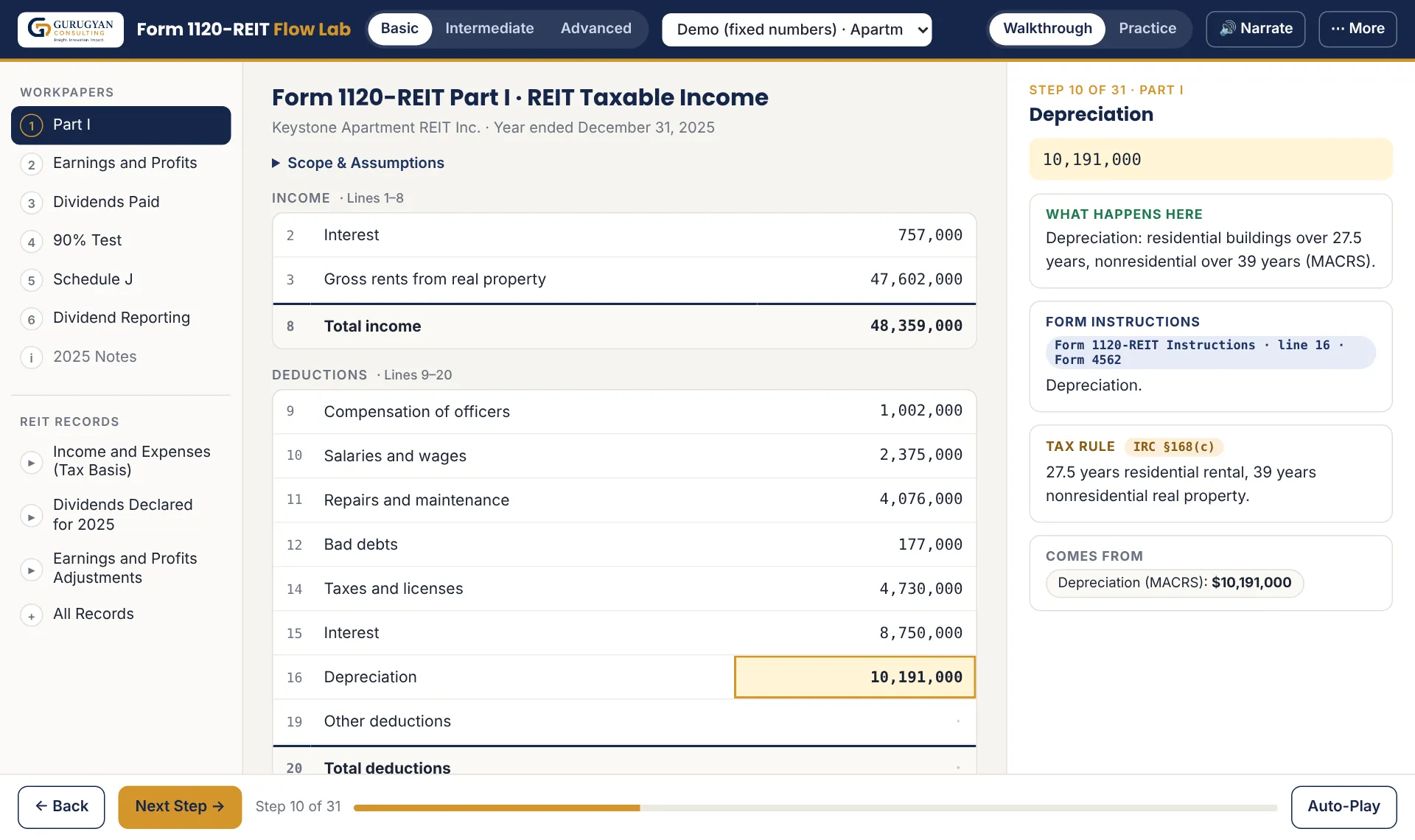Select the Basic difficulty level
Image resolution: width=1415 pixels, height=840 pixels.
(399, 29)
